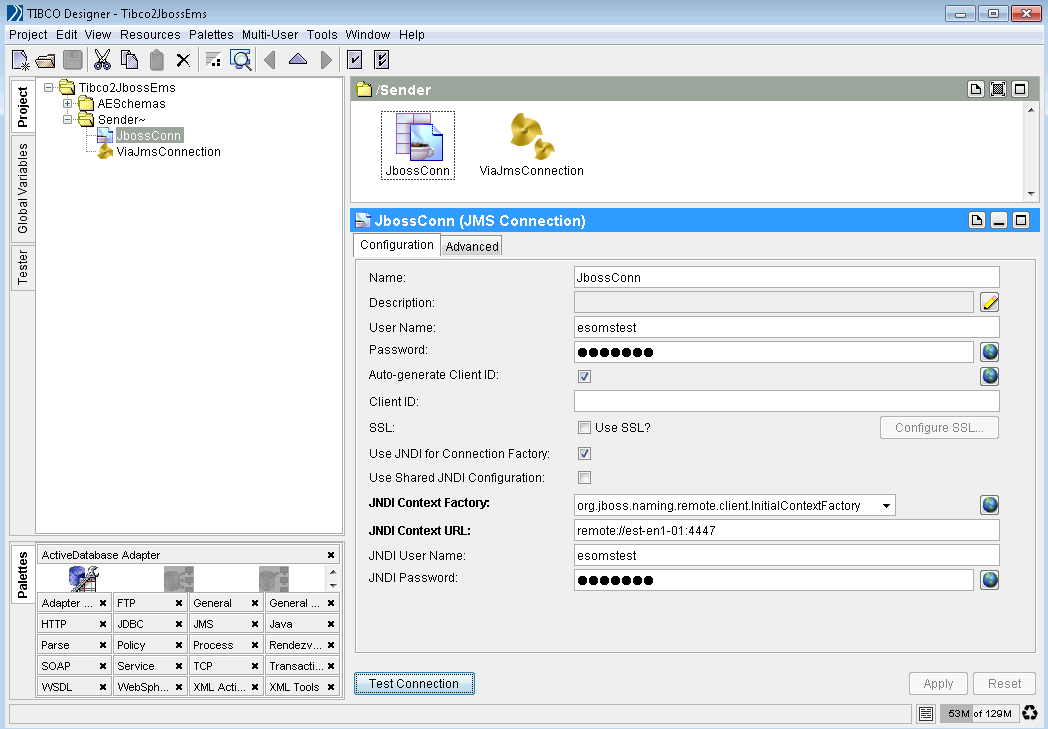Click the ActiveDatabase Adapter palette icon
Screen dimensions: 1048x729
[84, 579]
